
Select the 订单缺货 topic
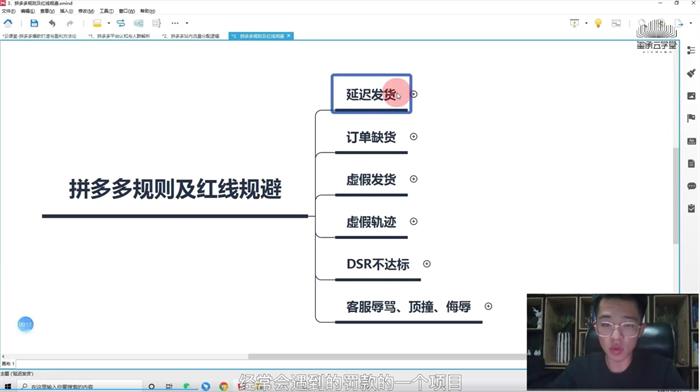(x=371, y=137)
